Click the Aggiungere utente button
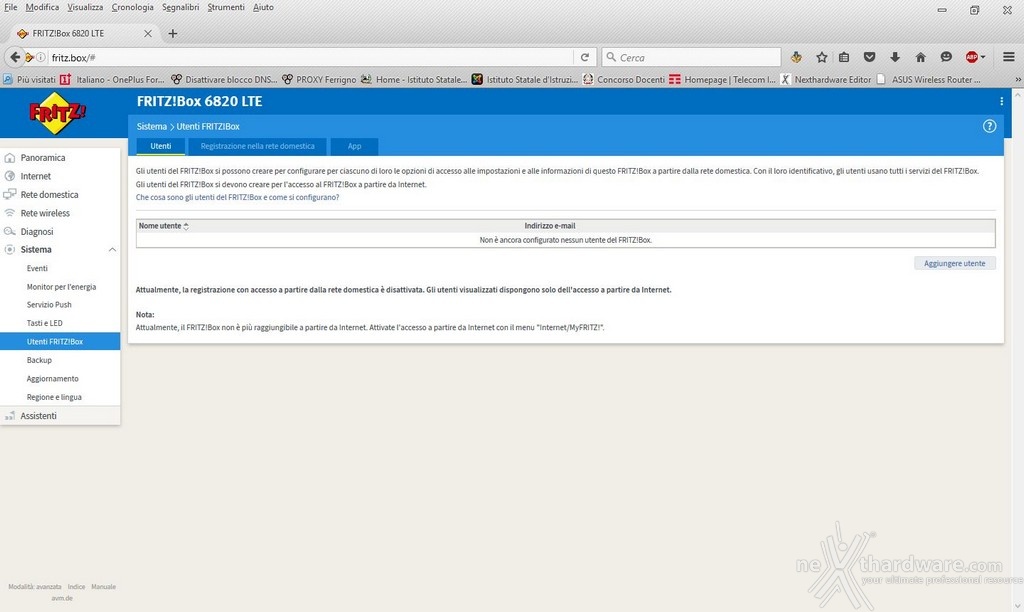 (954, 263)
